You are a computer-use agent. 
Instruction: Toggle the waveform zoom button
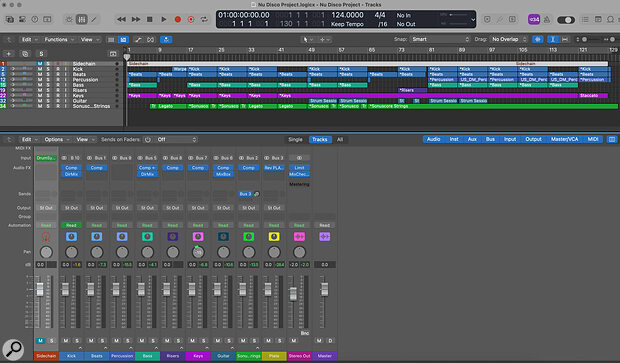point(537,39)
